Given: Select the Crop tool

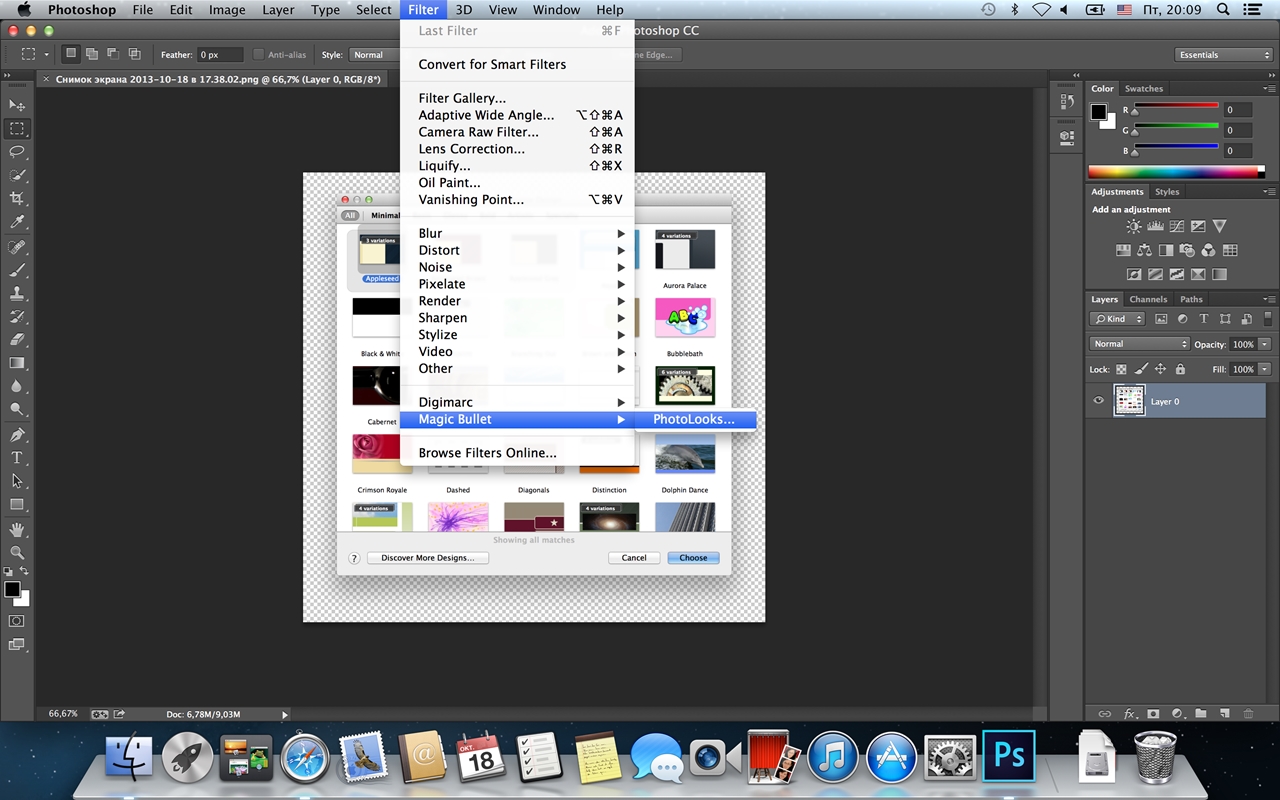Looking at the screenshot, I should tap(17, 199).
